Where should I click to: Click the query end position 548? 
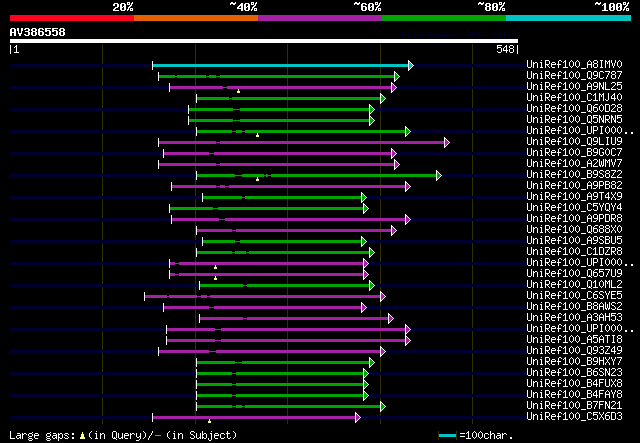point(505,49)
